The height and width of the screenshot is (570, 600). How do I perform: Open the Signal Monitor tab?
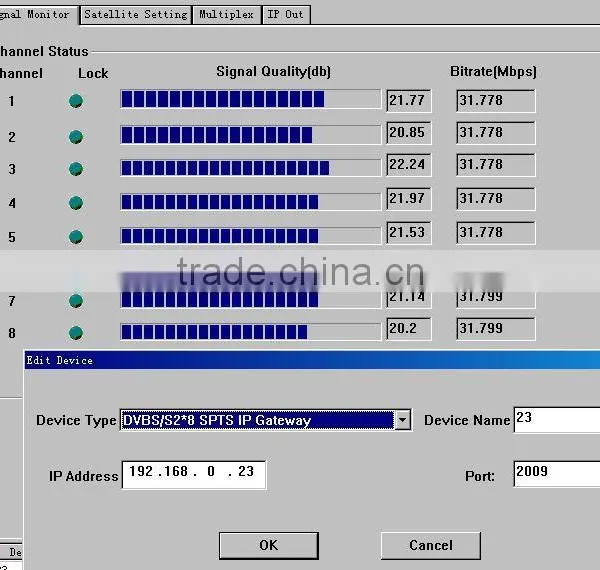(x=38, y=15)
